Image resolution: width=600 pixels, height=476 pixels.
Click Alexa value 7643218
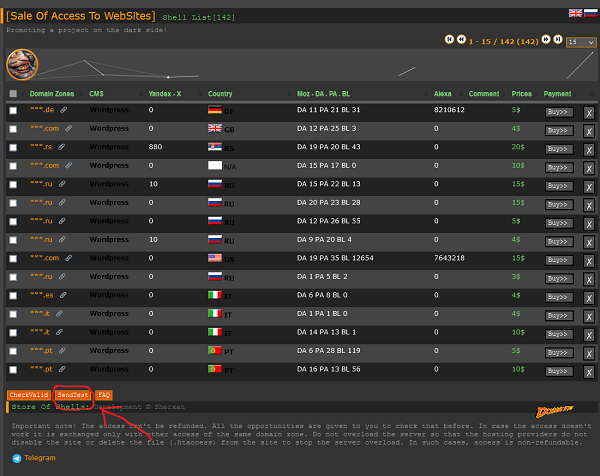449,258
